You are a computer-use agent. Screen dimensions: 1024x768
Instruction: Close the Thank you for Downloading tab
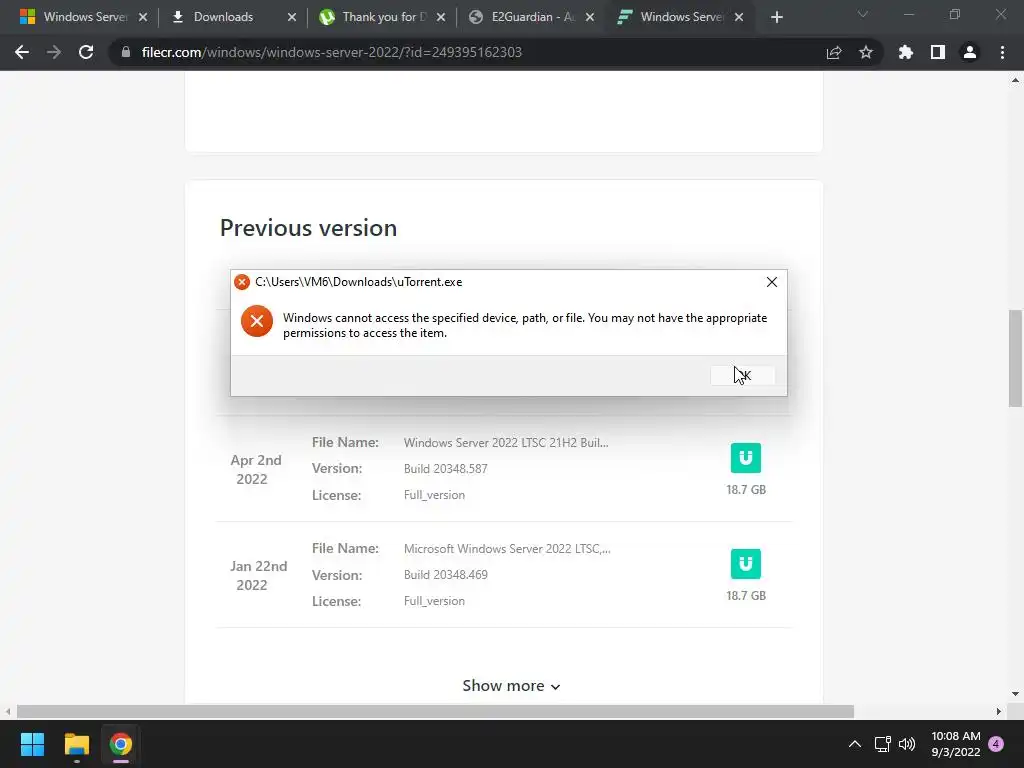pos(441,17)
